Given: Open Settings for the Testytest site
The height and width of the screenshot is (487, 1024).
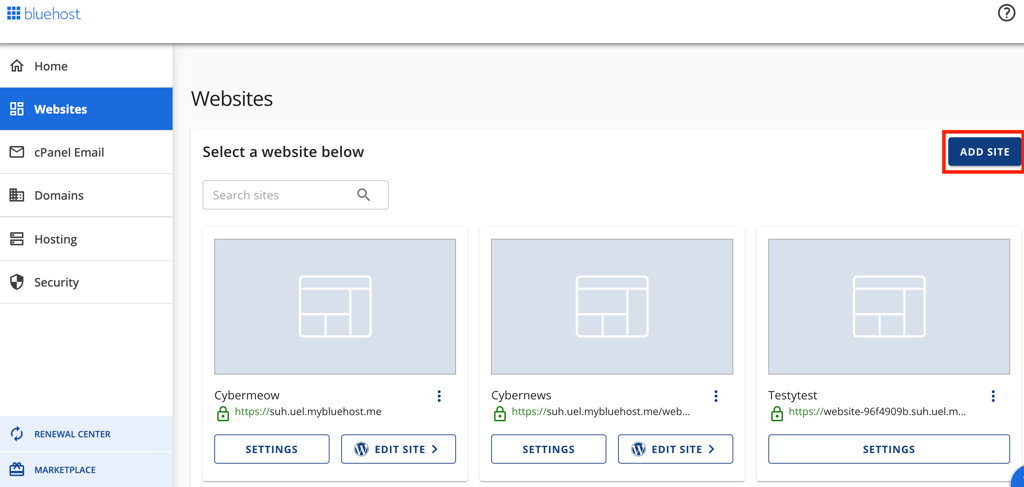Looking at the screenshot, I should coord(889,449).
